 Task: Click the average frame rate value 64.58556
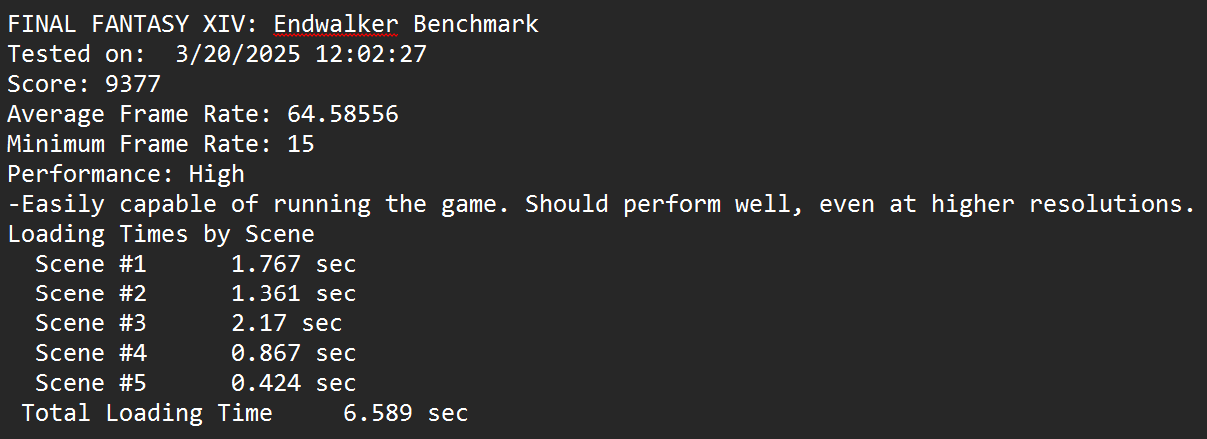coord(342,114)
